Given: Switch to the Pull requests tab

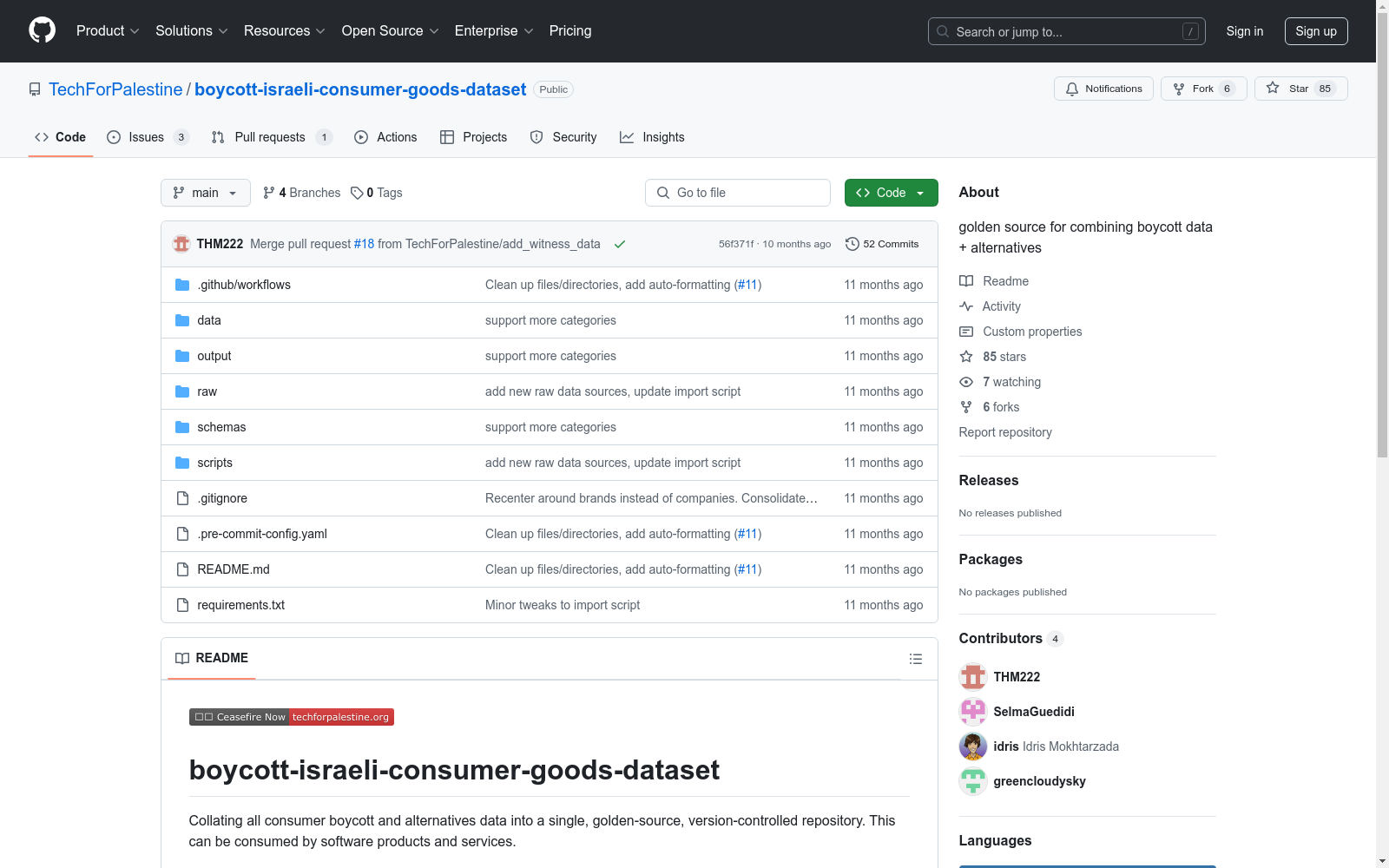Looking at the screenshot, I should 272,137.
